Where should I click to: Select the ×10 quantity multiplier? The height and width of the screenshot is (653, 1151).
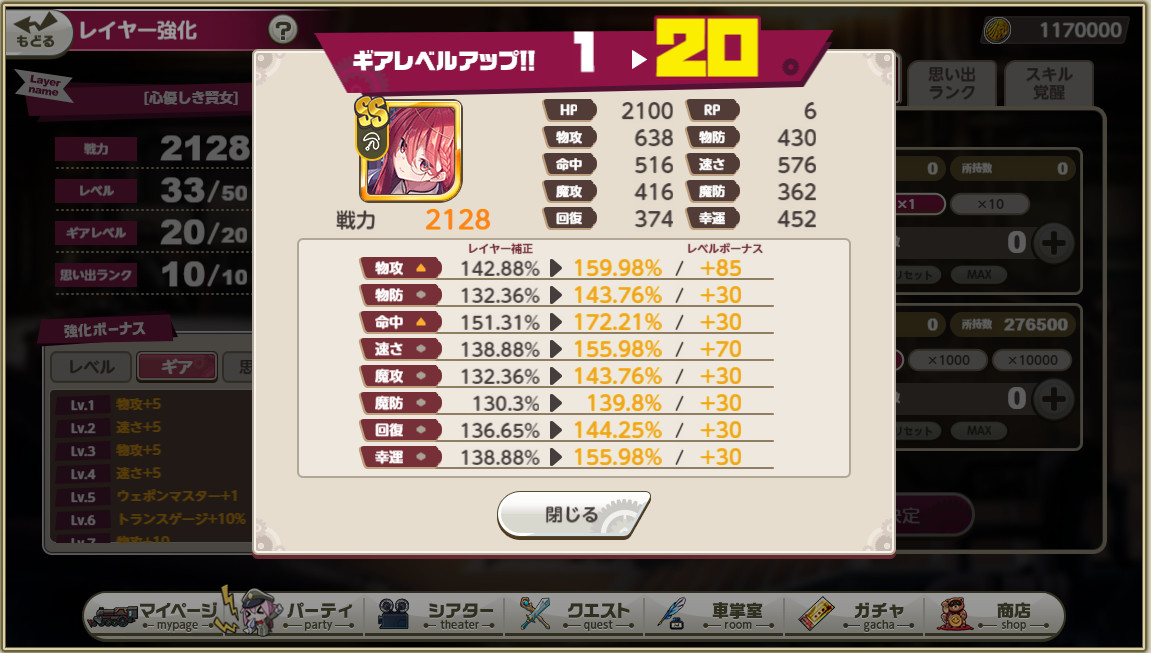(990, 204)
